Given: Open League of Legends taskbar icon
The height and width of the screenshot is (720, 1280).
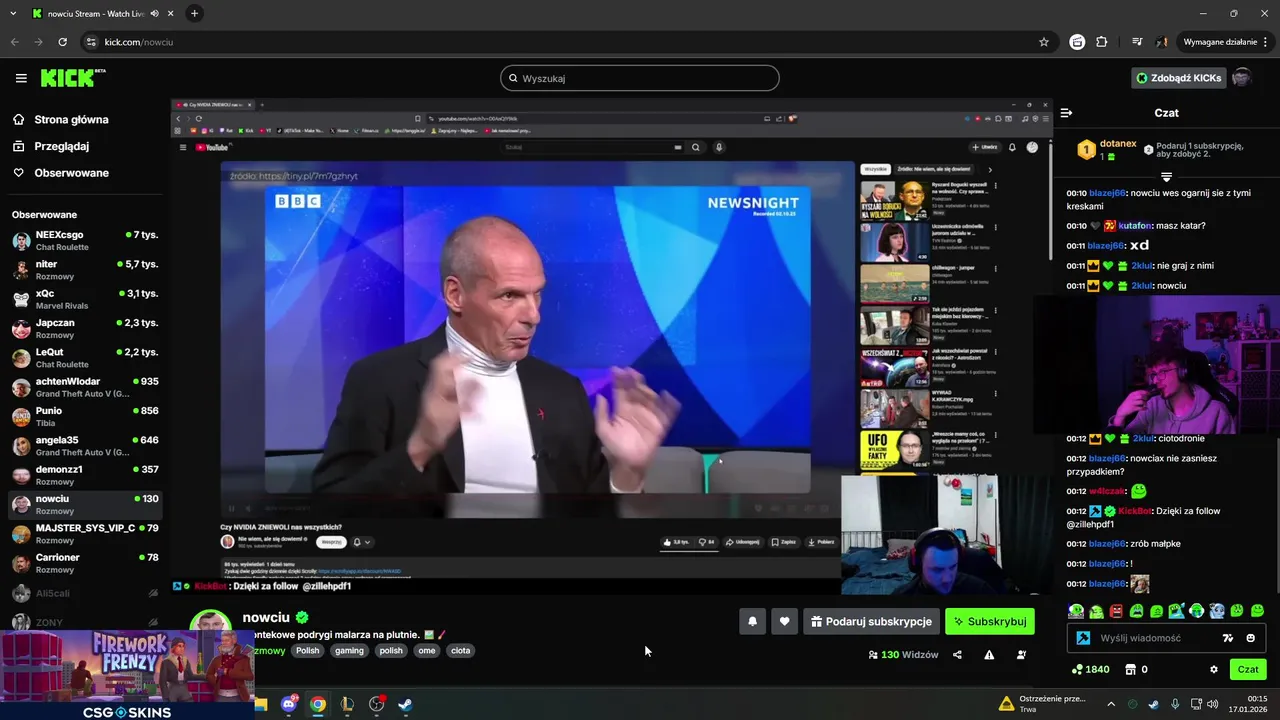Looking at the screenshot, I should pyautogui.click(x=347, y=704).
